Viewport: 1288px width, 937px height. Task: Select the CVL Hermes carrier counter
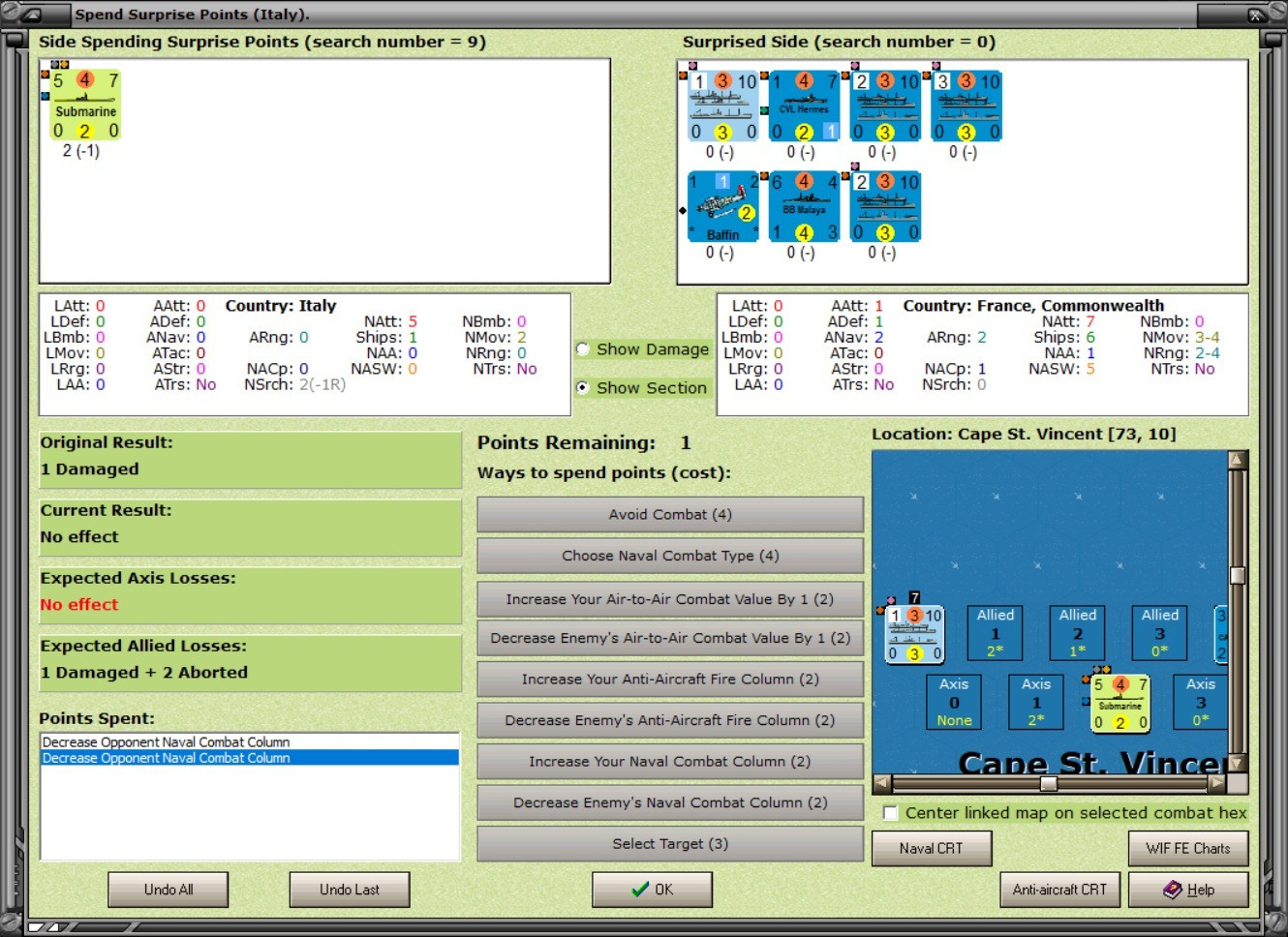[x=804, y=106]
